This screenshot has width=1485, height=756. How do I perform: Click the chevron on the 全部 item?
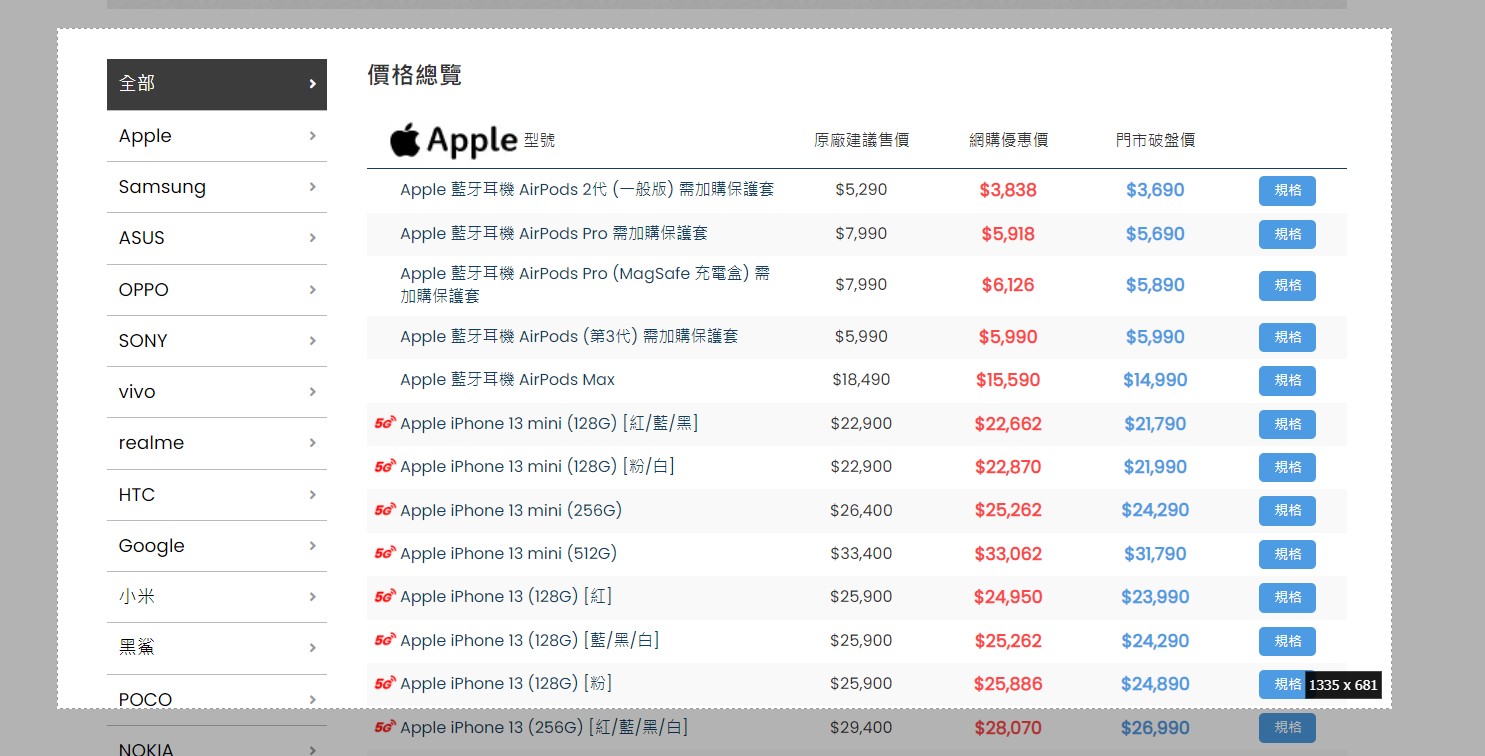coord(313,84)
